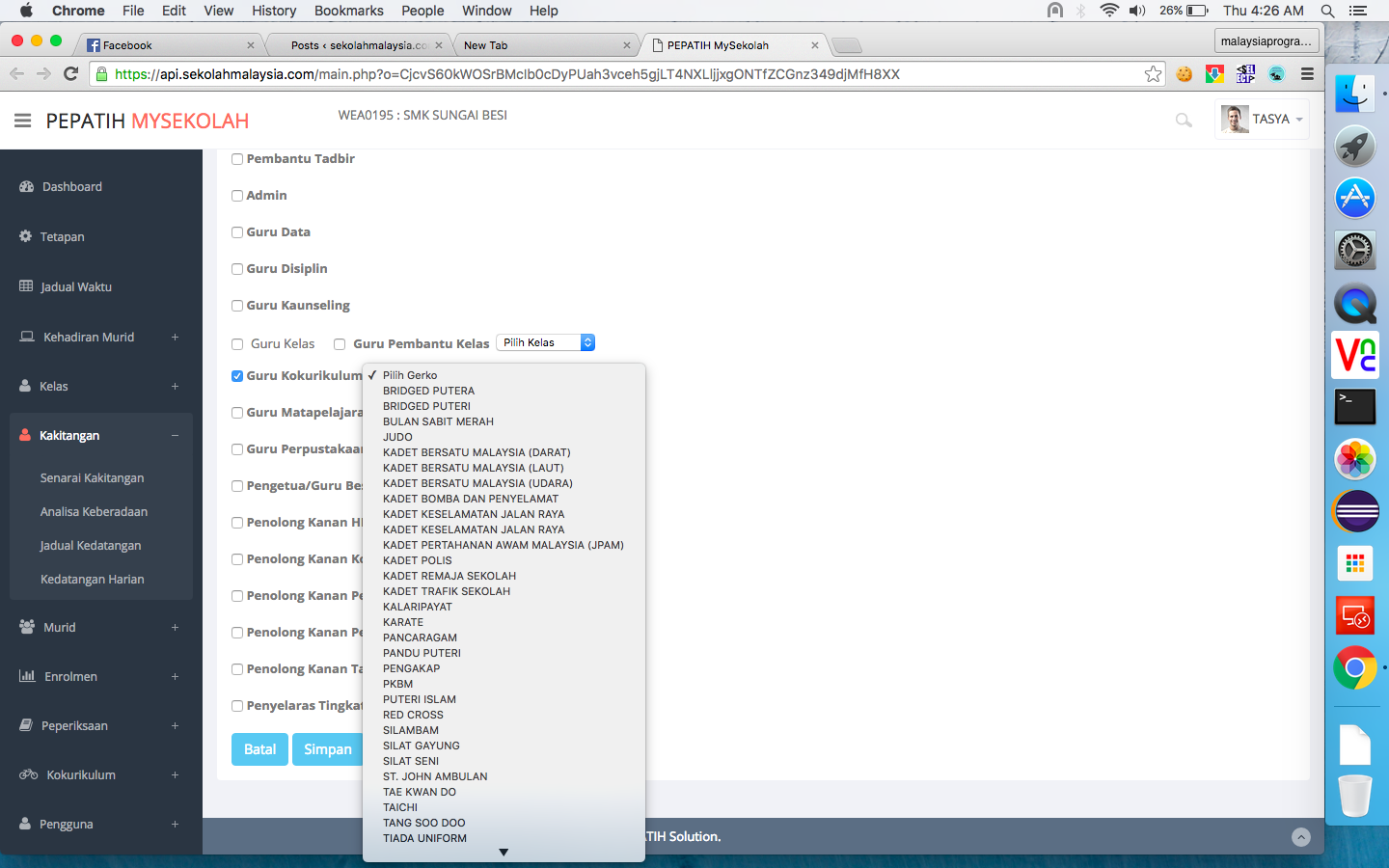1389x868 pixels.
Task: Toggle the hamburger sidebar menu icon
Action: pyautogui.click(x=23, y=121)
